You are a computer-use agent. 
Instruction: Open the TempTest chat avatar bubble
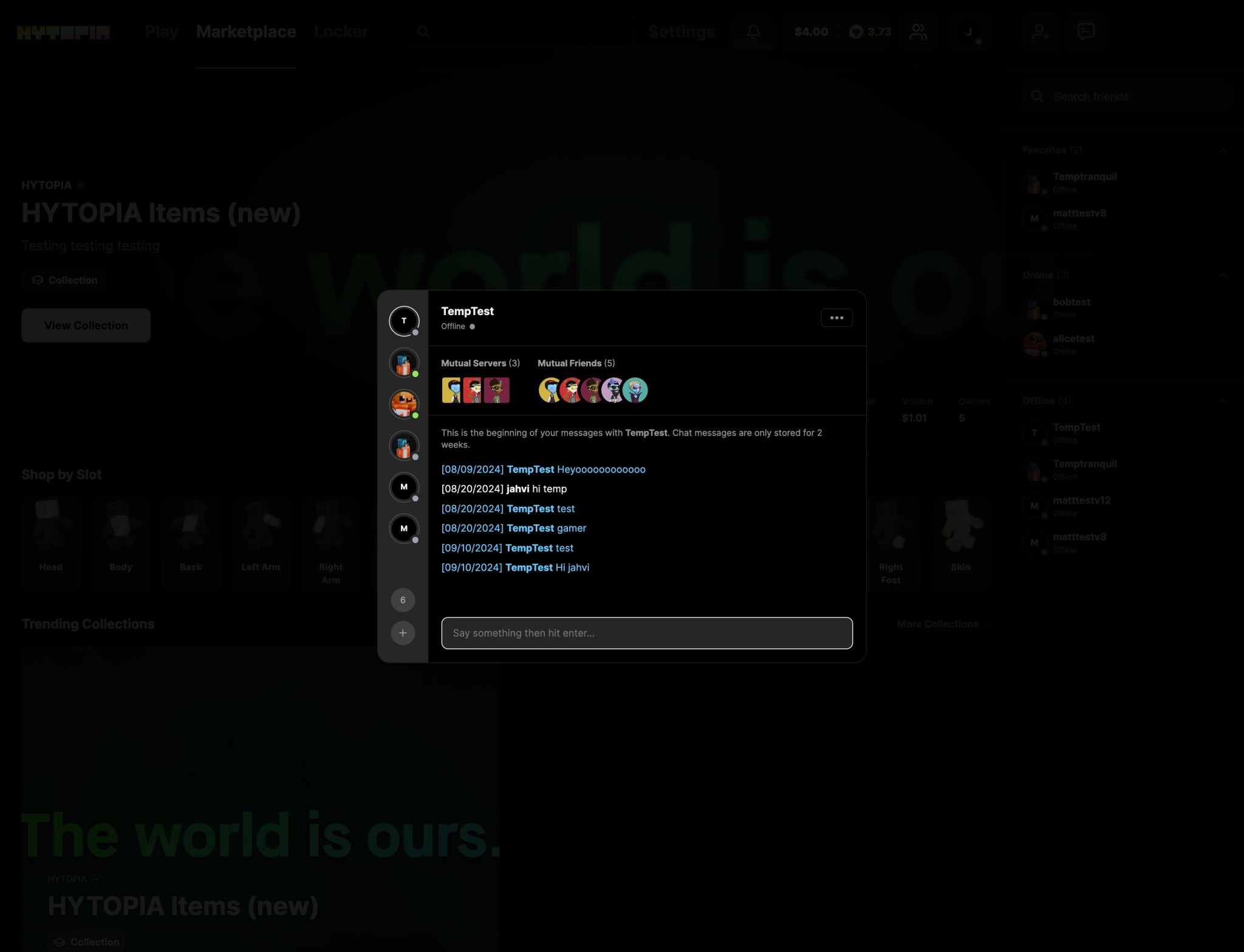tap(404, 321)
